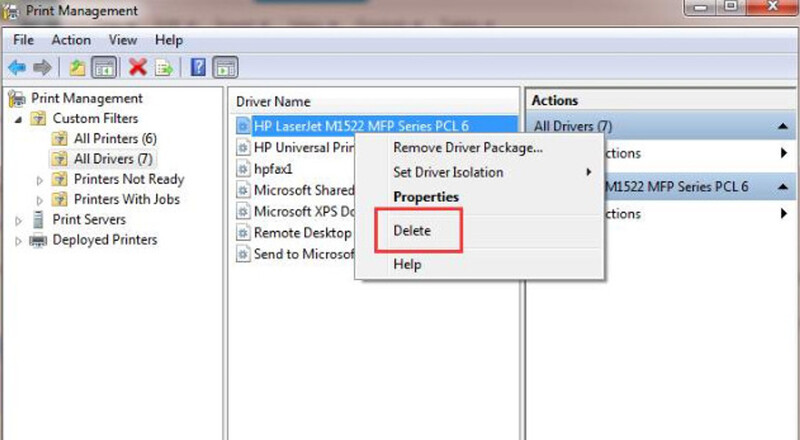Open the Action menu

tap(71, 40)
